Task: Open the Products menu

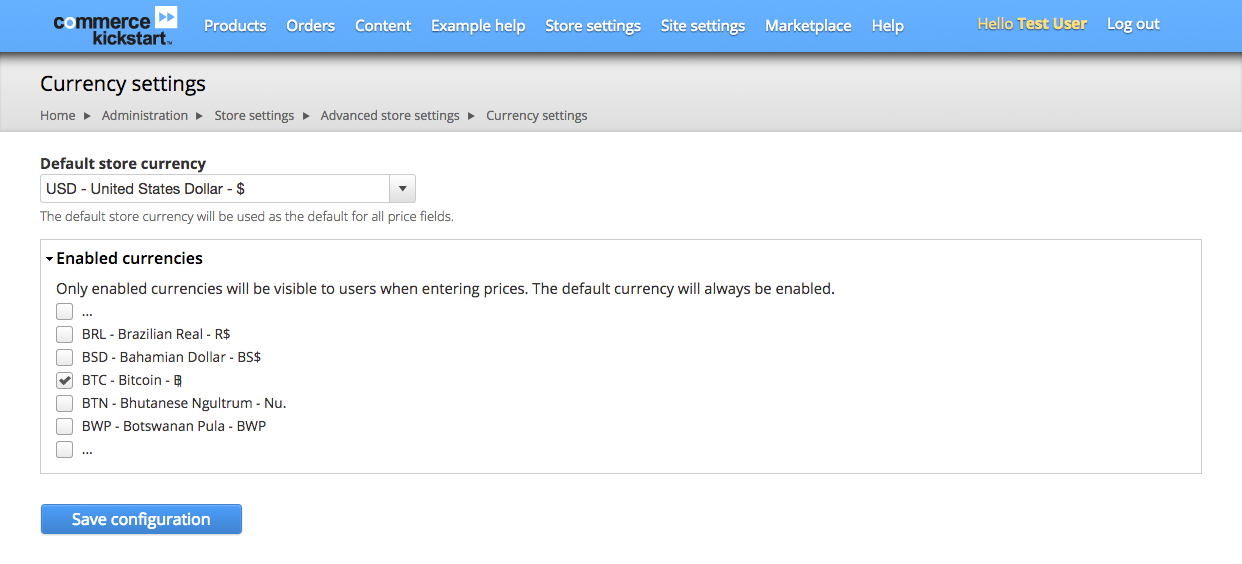Action: [235, 25]
